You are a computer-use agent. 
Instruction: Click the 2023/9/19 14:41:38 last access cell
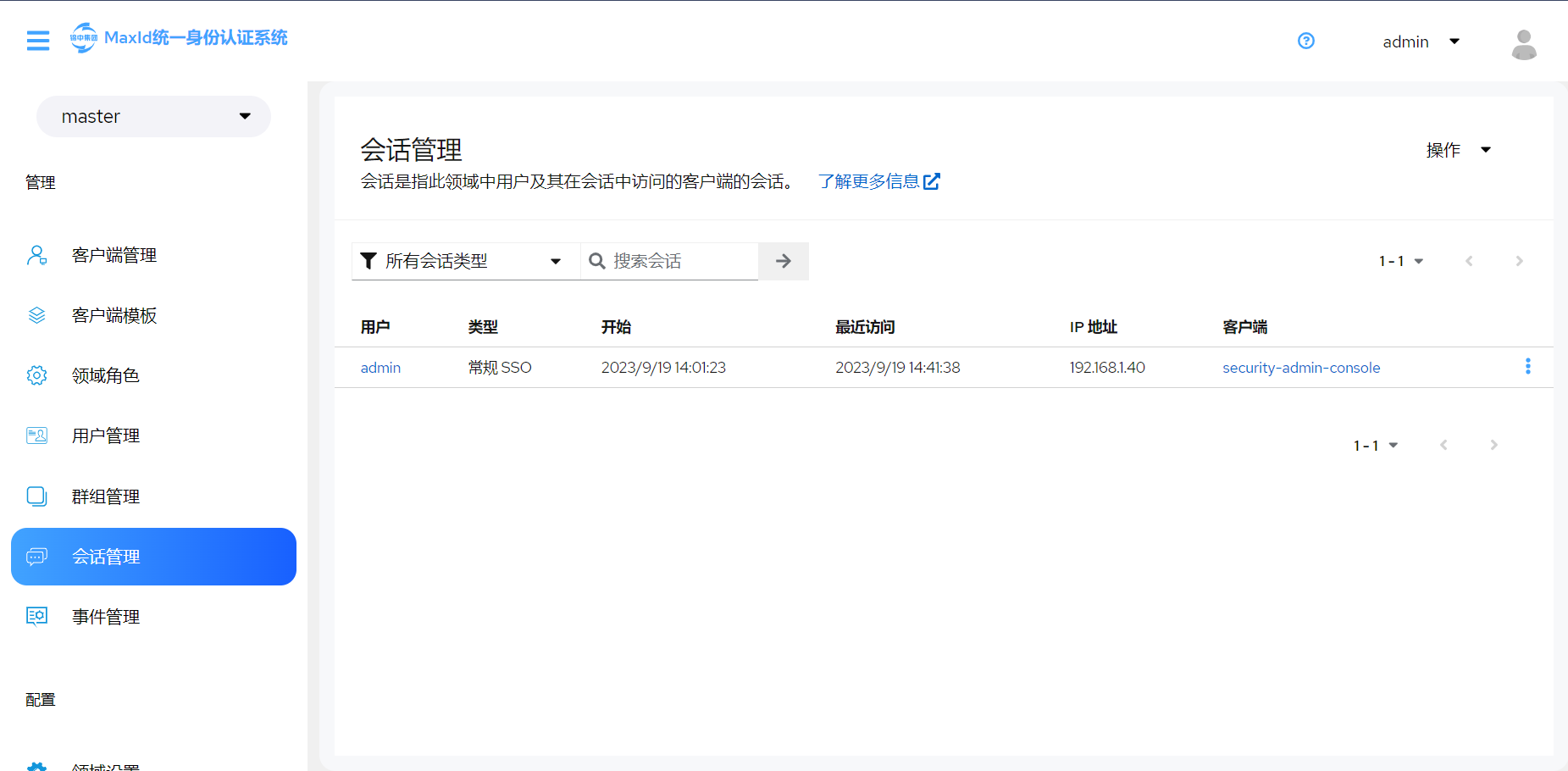(898, 368)
